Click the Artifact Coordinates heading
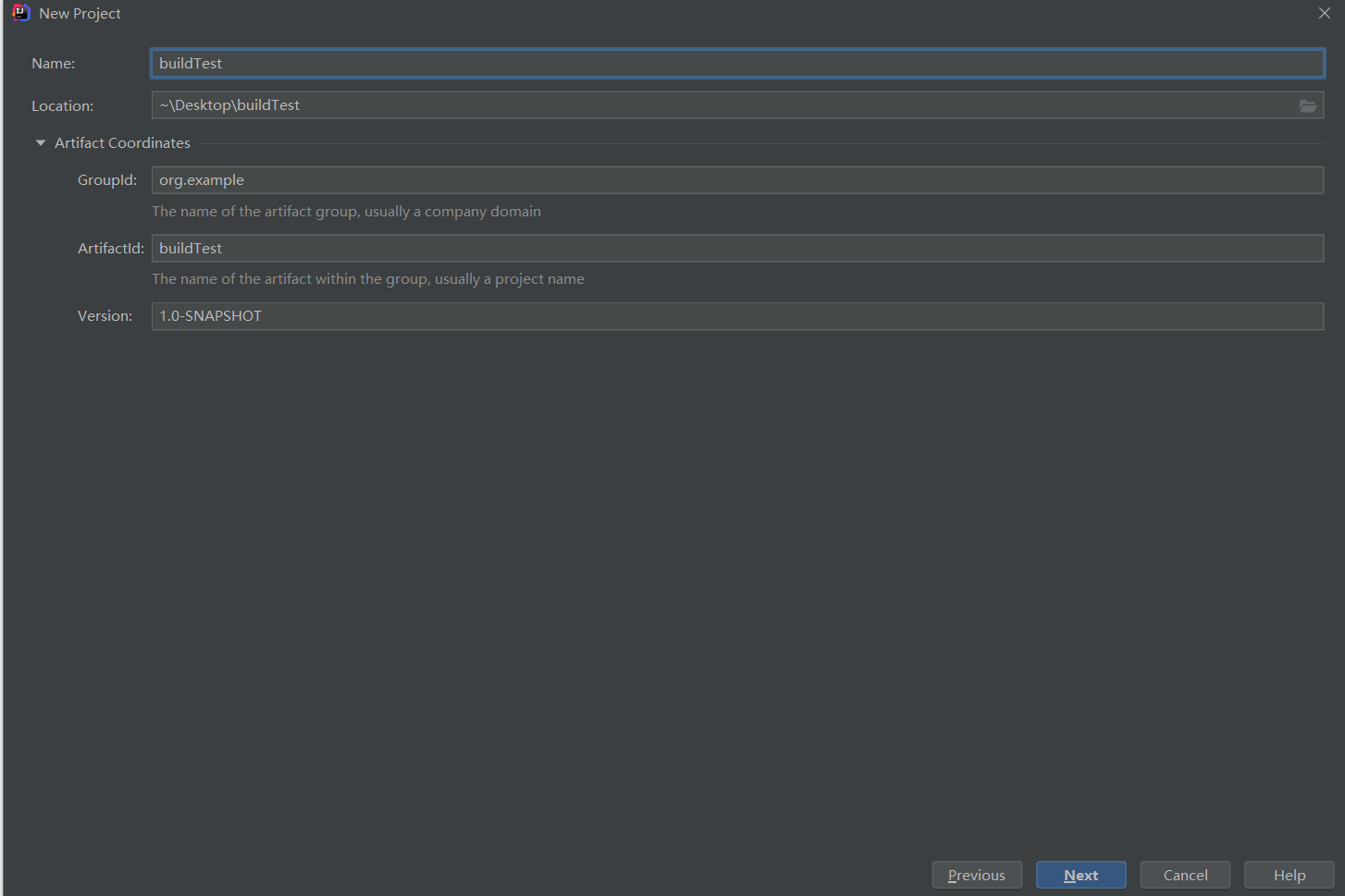Image resolution: width=1345 pixels, height=896 pixels. 122,143
